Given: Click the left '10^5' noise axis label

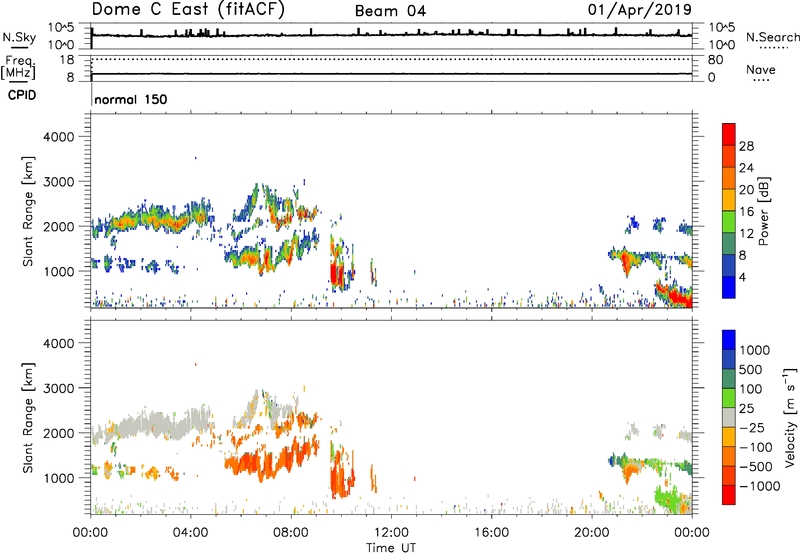Looking at the screenshot, I should click(61, 28).
